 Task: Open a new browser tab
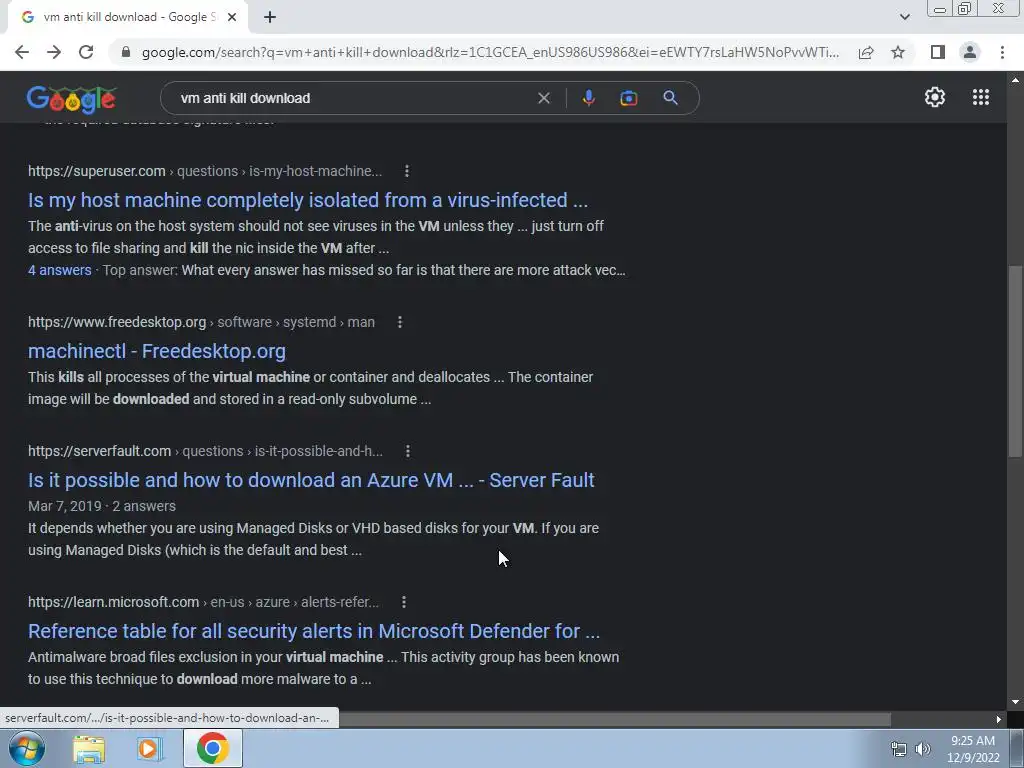coord(270,17)
